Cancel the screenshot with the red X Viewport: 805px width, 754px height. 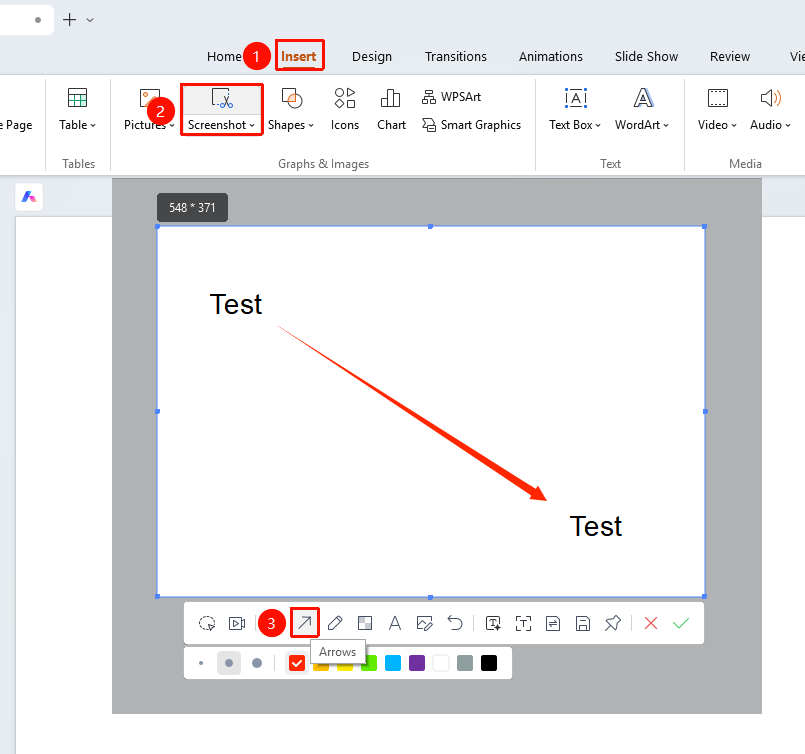click(651, 623)
